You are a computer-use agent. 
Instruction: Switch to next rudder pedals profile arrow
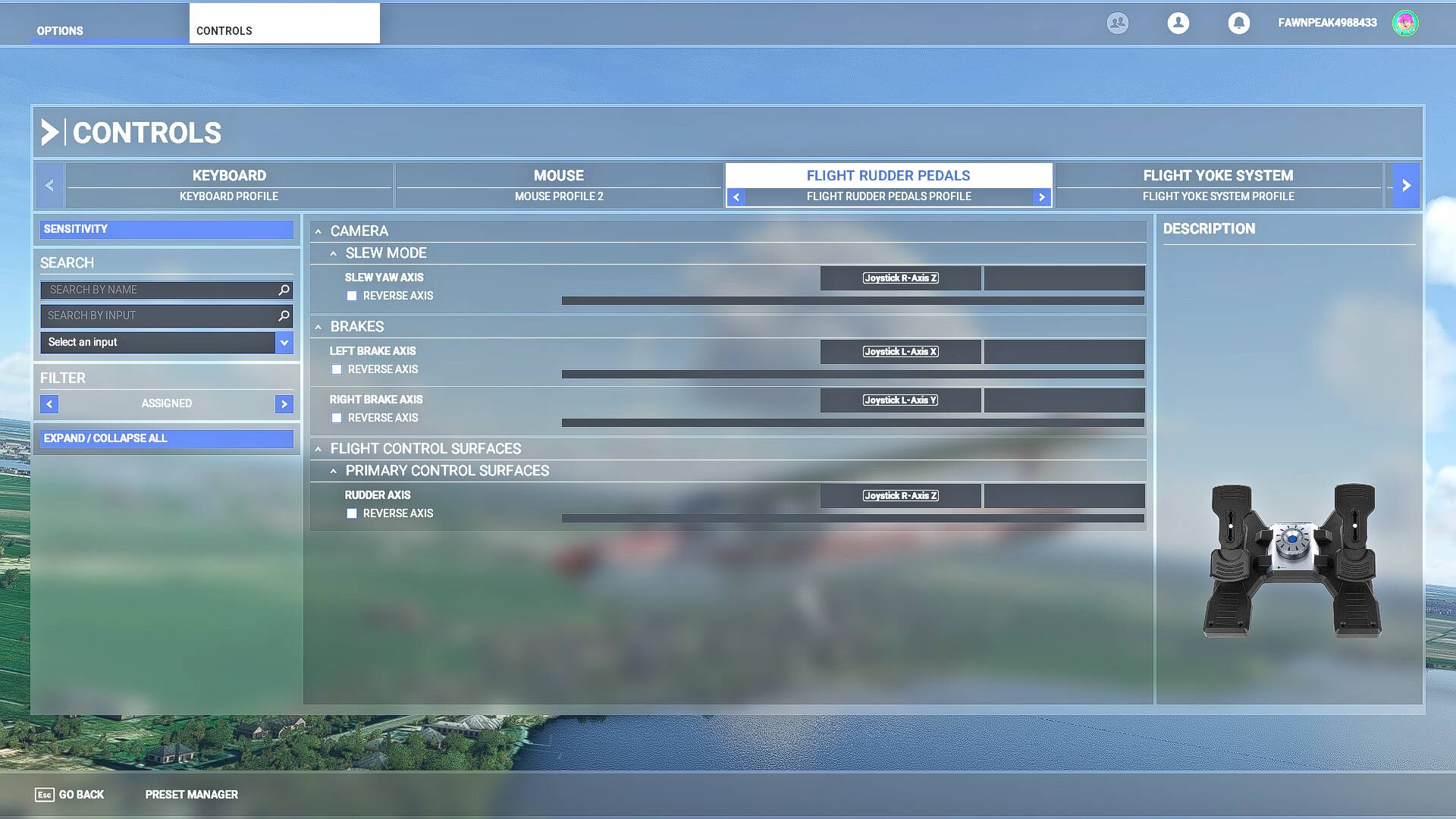pyautogui.click(x=1042, y=197)
